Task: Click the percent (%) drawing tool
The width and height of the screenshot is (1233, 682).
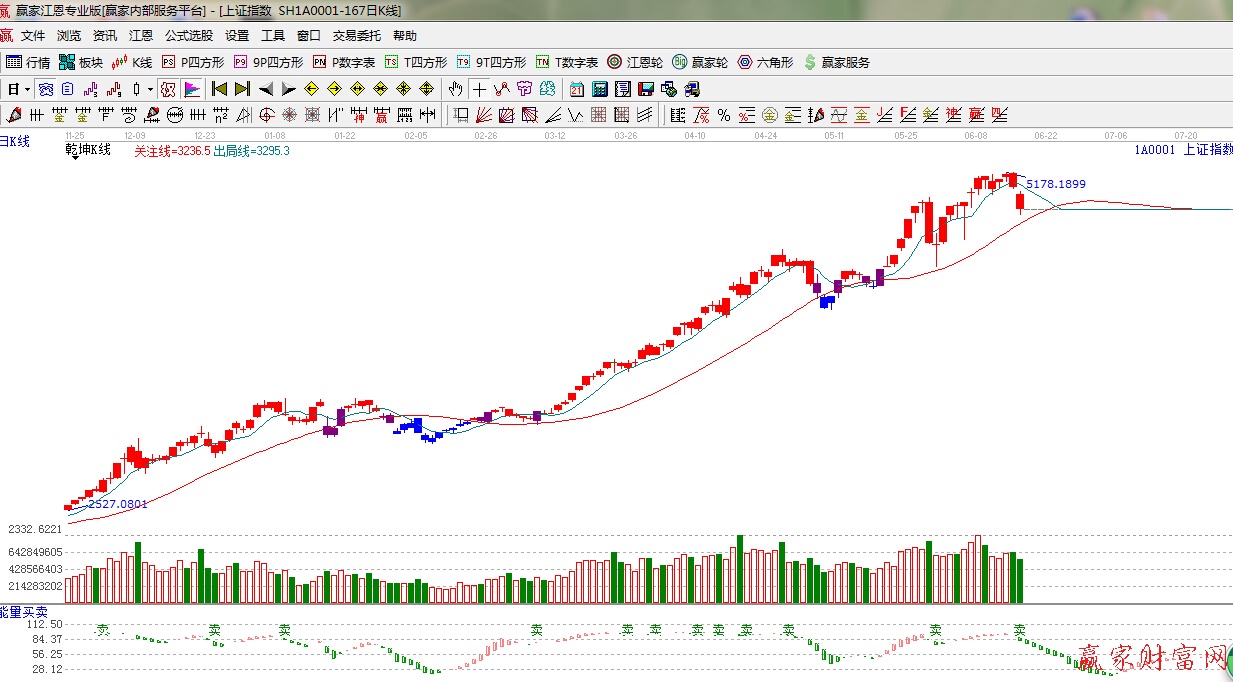Action: click(723, 114)
